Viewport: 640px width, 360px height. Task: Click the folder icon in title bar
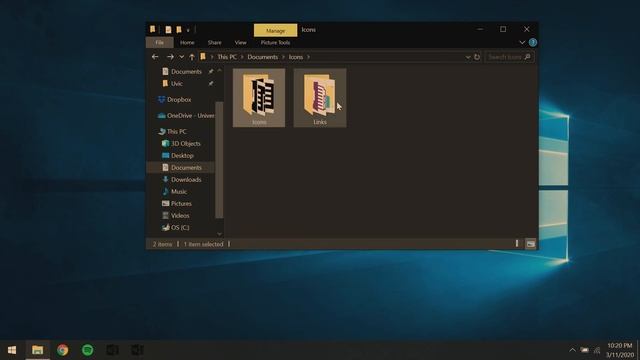[152, 29]
